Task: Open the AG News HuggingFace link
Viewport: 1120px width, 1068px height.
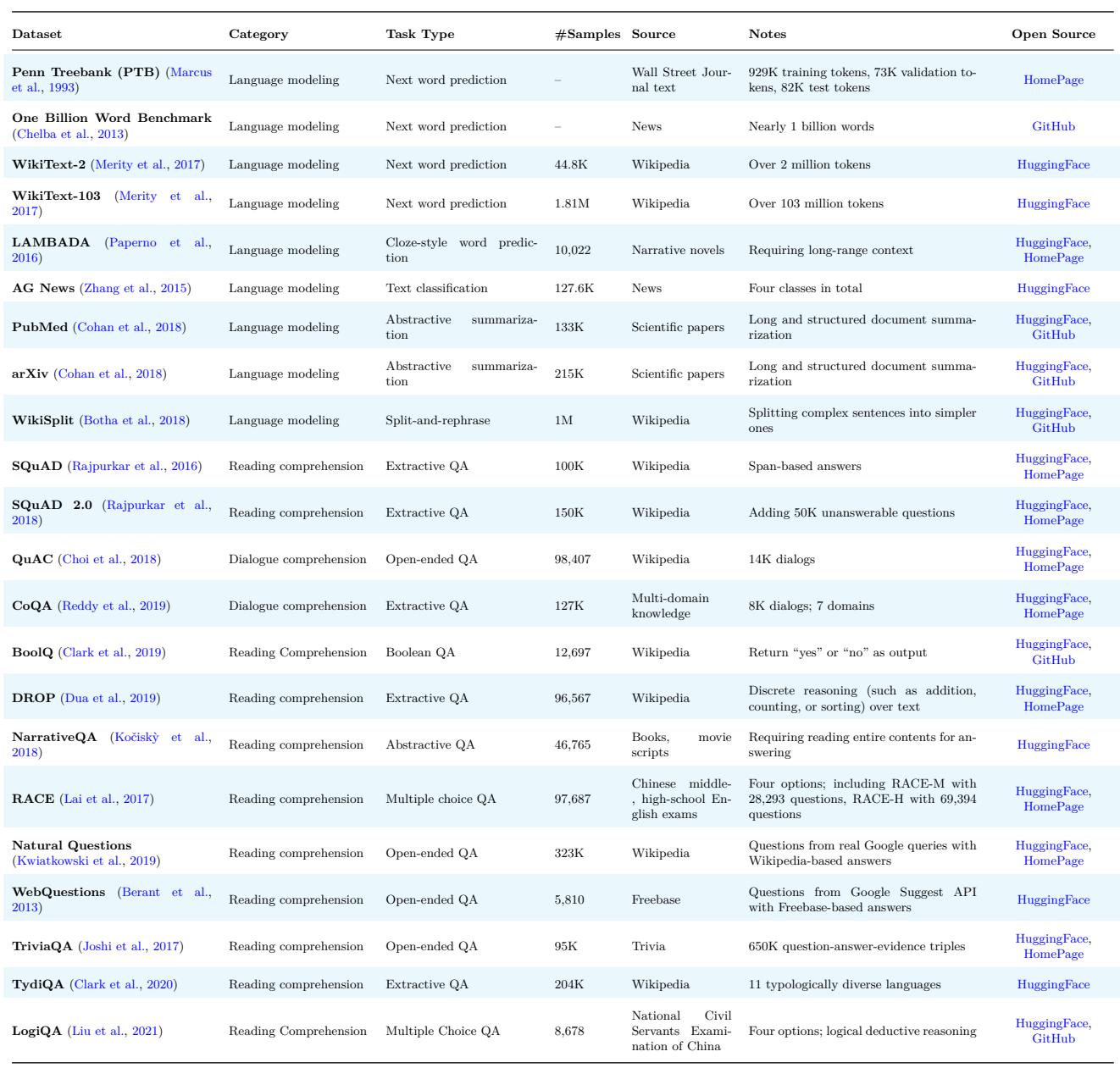Action: click(1053, 288)
